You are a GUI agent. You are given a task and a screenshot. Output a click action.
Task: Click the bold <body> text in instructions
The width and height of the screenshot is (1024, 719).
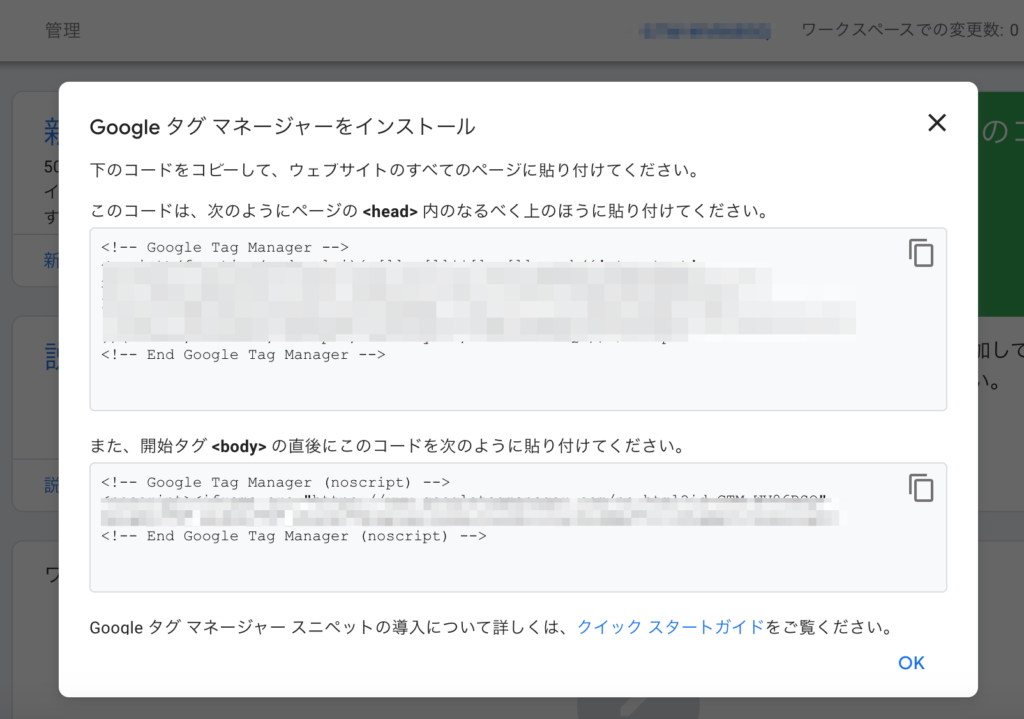(240, 445)
